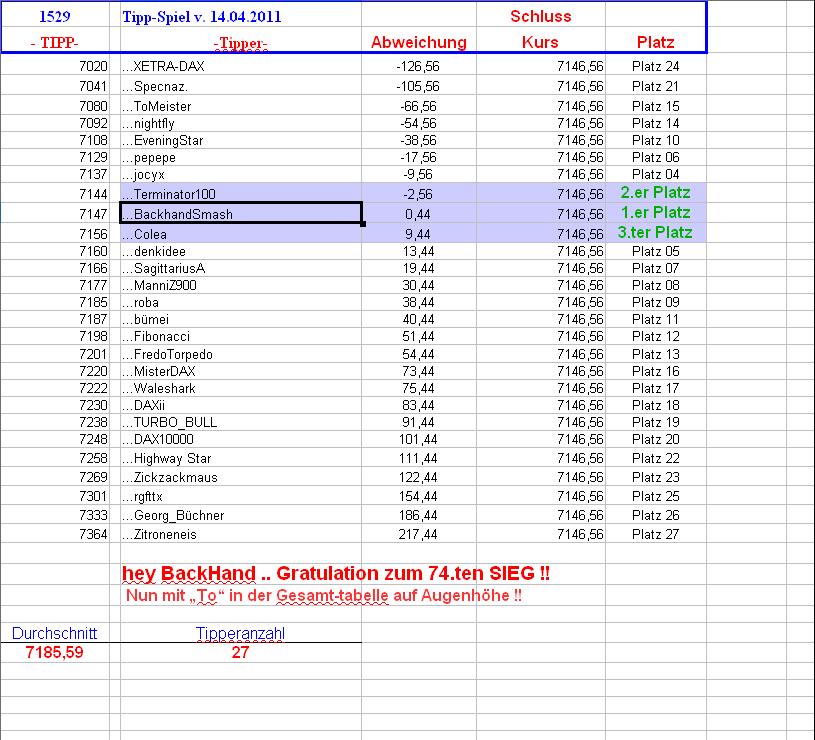The height and width of the screenshot is (740, 815).
Task: Select the 2.er Platz cell
Action: pos(655,193)
